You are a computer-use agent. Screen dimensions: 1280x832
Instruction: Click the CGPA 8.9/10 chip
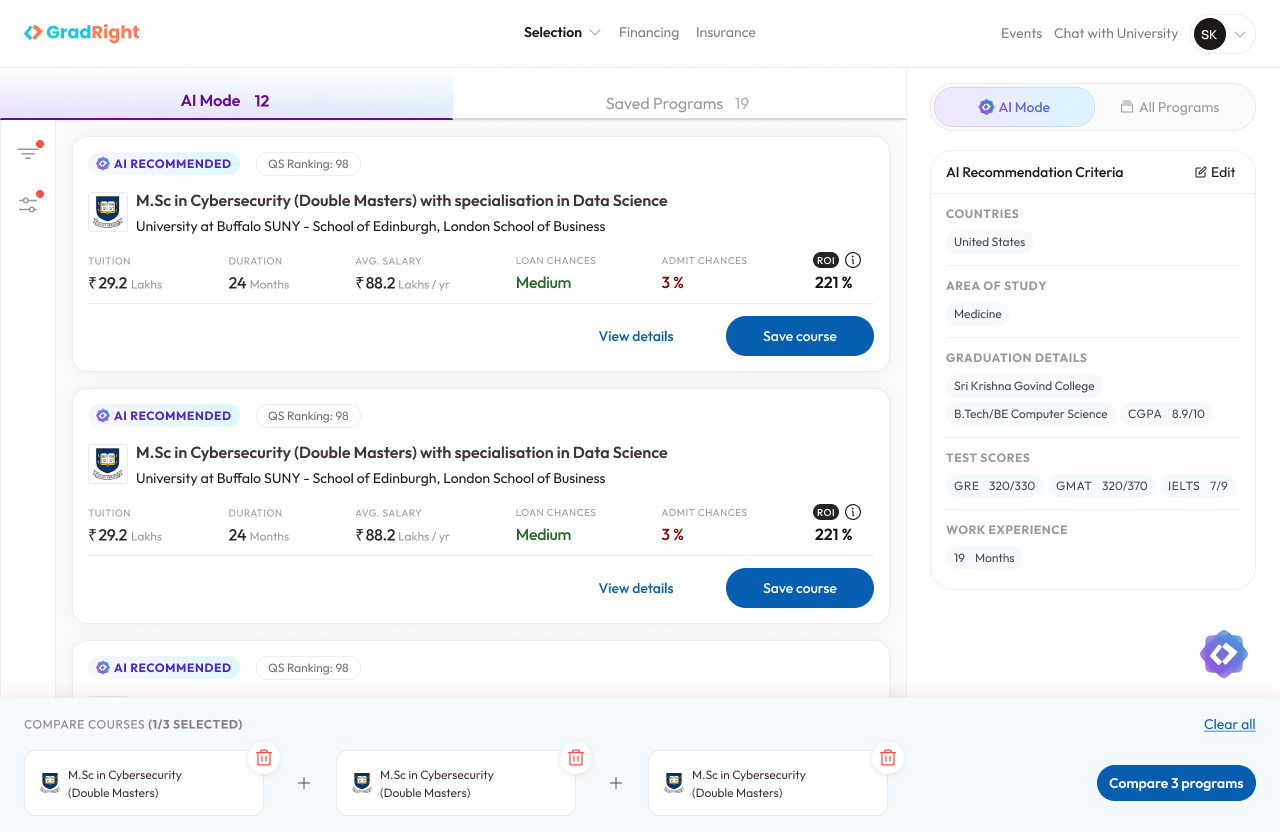point(1166,414)
